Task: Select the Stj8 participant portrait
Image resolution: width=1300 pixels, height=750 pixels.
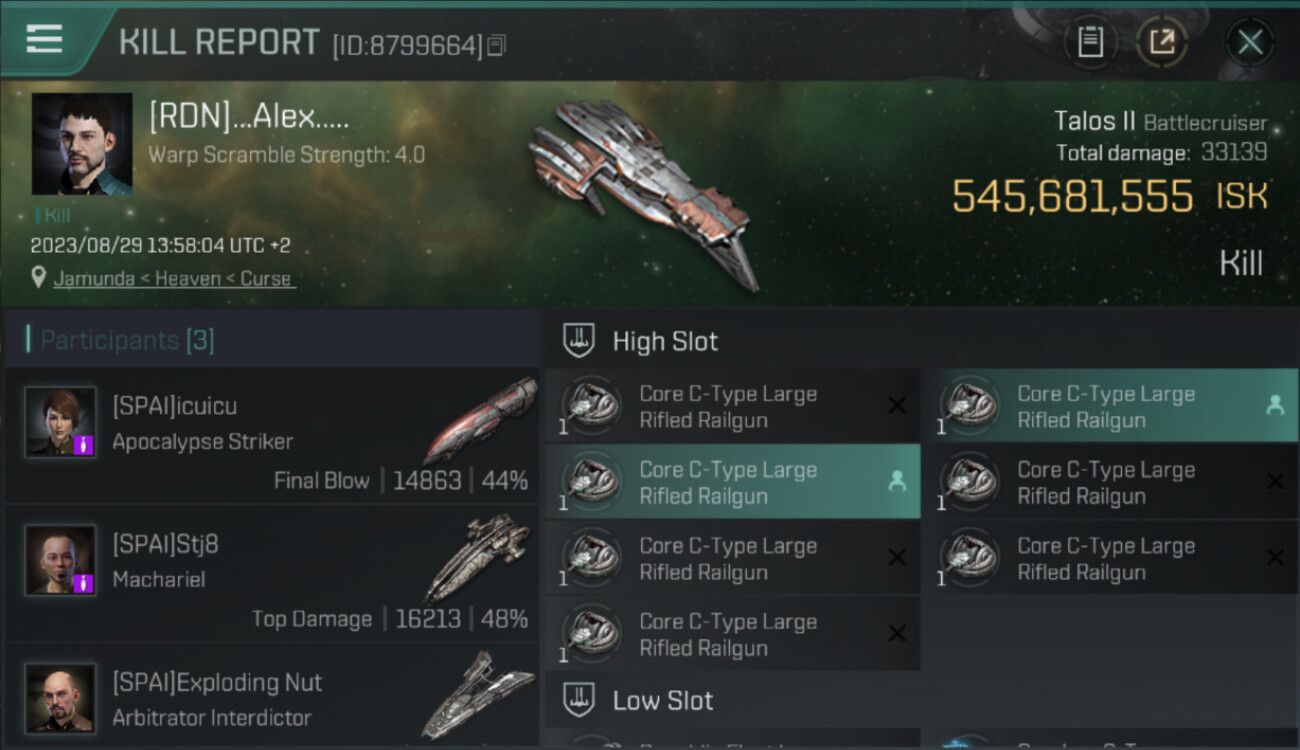Action: tap(61, 560)
